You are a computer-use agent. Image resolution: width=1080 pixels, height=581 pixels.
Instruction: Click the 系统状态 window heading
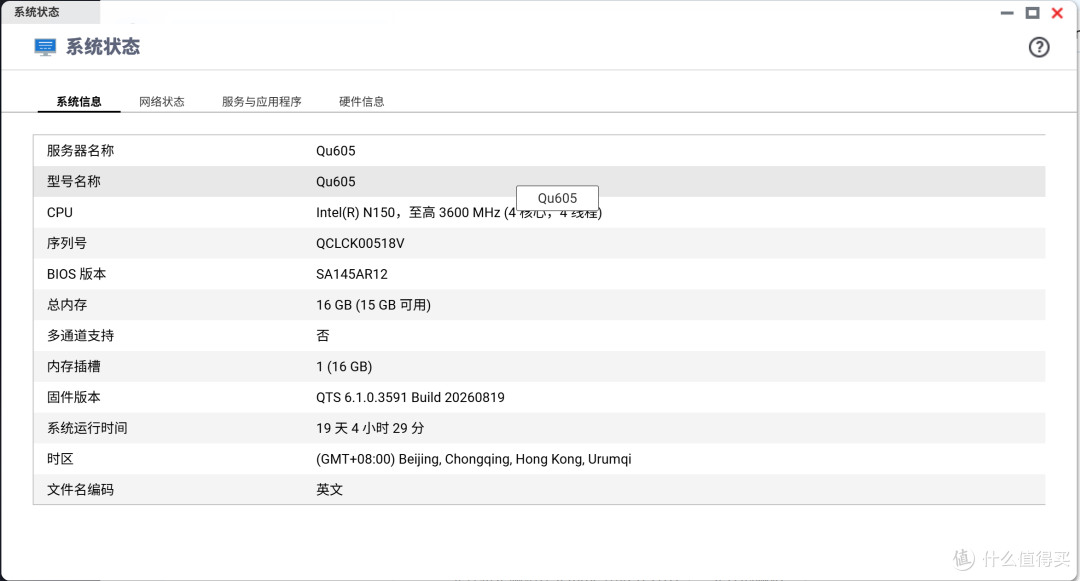tap(103, 47)
